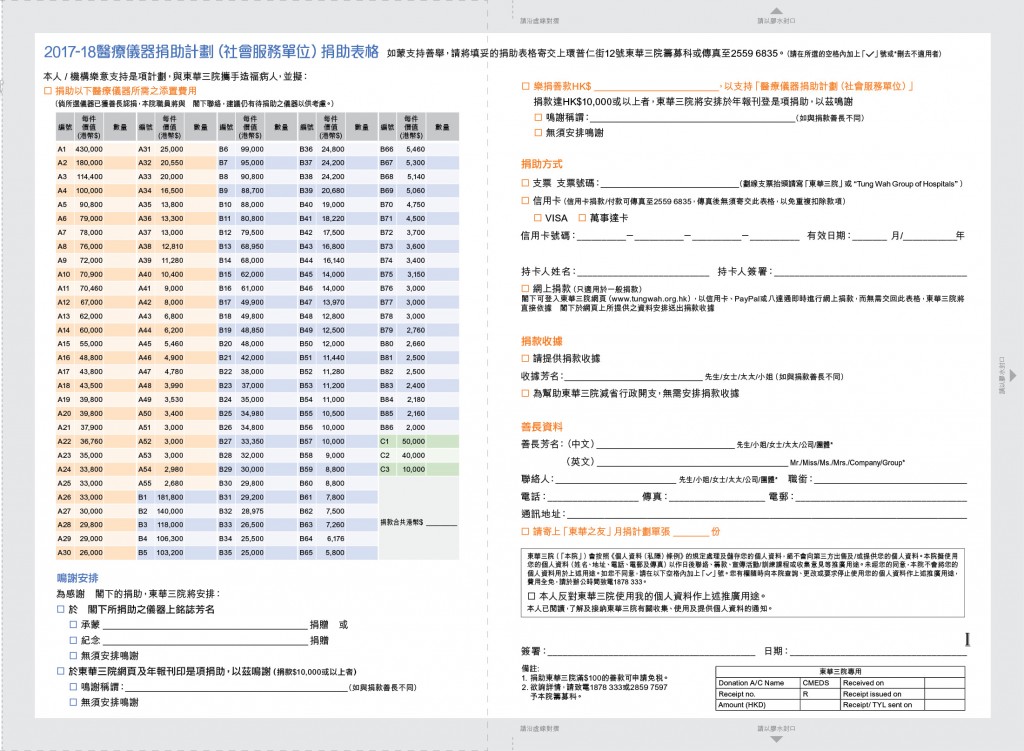Viewport: 1024px width, 751px height.
Task: Click the C1 price cell 50,000
Action: click(413, 441)
